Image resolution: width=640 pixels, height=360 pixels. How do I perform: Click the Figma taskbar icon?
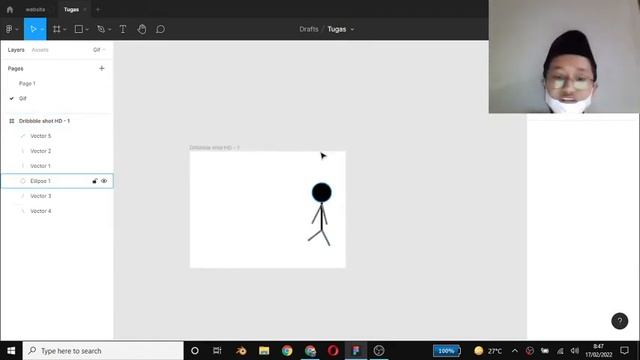pos(356,351)
